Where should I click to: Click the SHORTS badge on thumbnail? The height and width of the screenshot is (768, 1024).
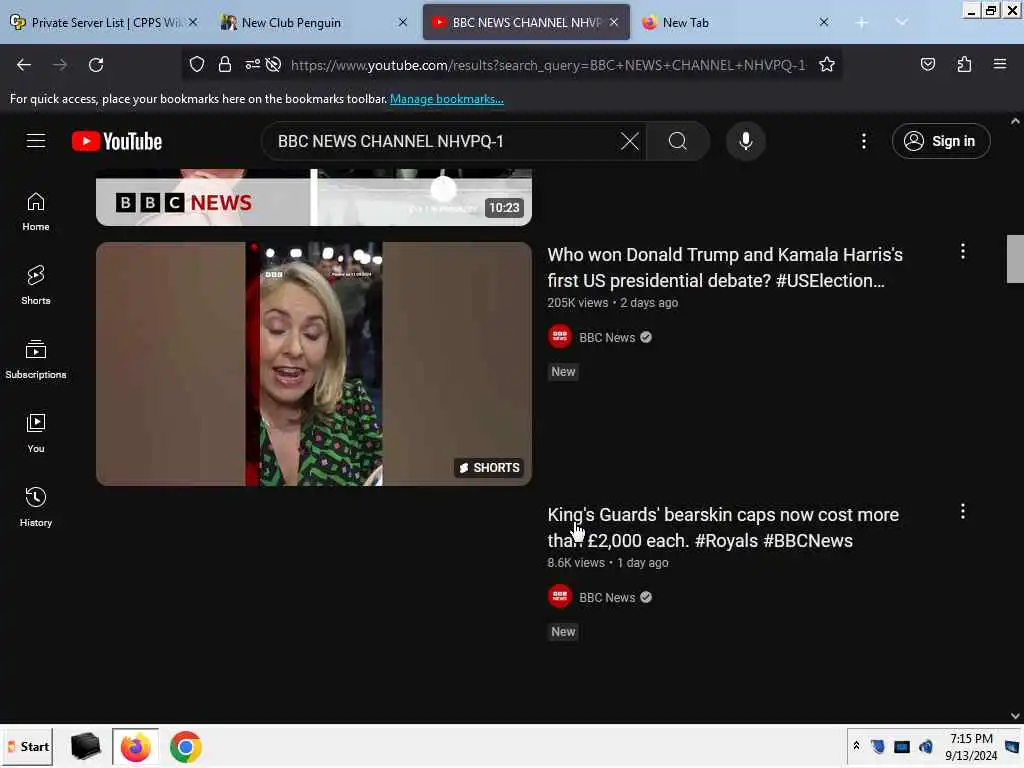(x=489, y=468)
